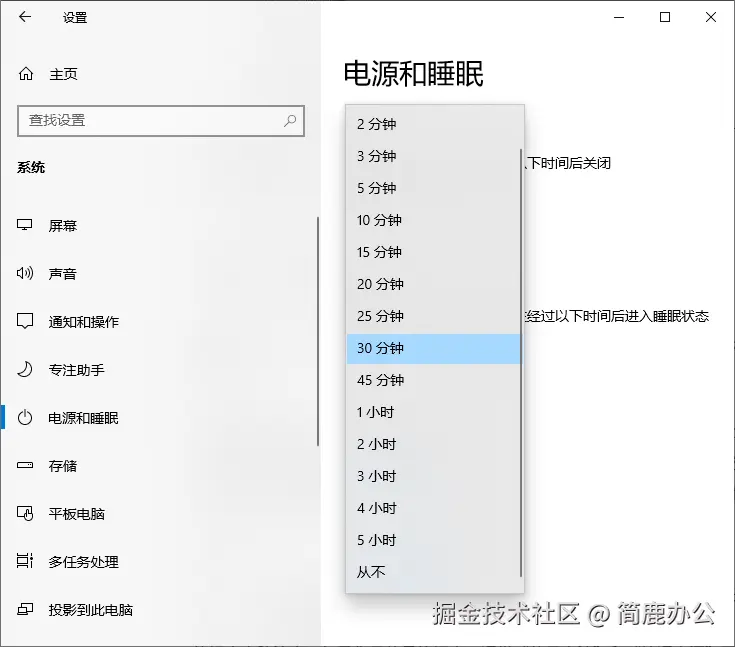Open 投影到此电脑 settings
This screenshot has height=647, width=735.
click(159, 610)
